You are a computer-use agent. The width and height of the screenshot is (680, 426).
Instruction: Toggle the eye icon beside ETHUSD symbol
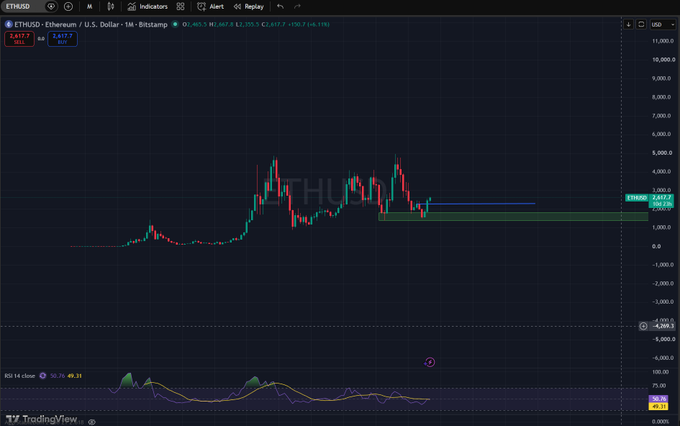click(51, 7)
